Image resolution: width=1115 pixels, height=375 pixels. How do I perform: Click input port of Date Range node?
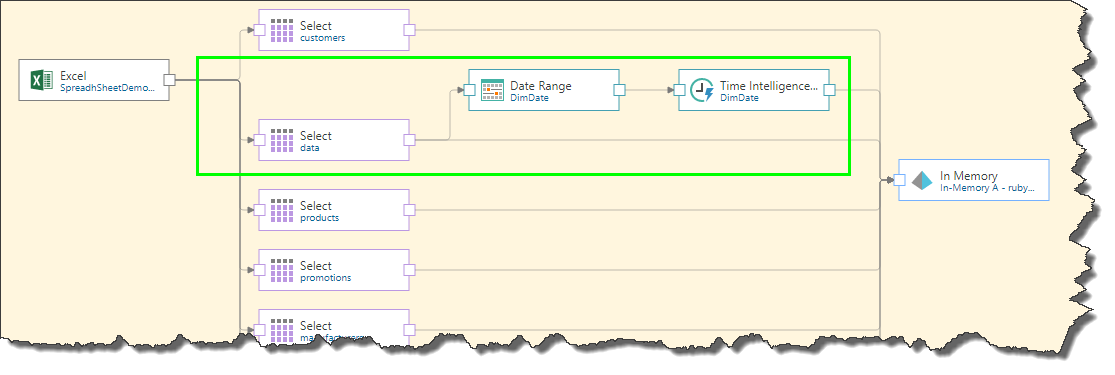coord(469,90)
